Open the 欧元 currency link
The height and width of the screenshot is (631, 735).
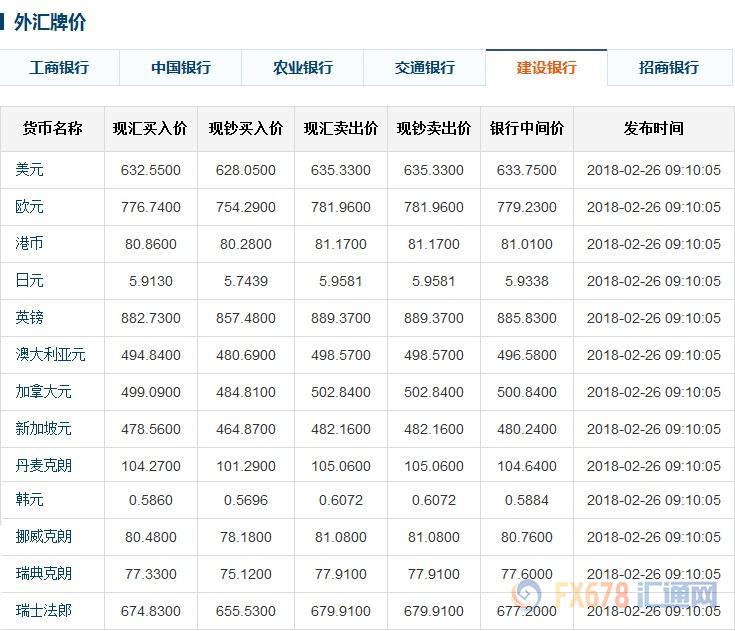pos(30,206)
